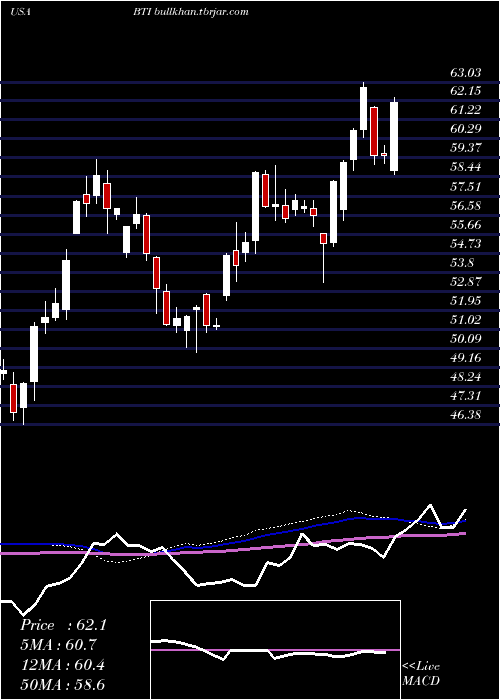Click the 55.66 price axis label
Screen dimensions: 500x700
(x=465, y=225)
